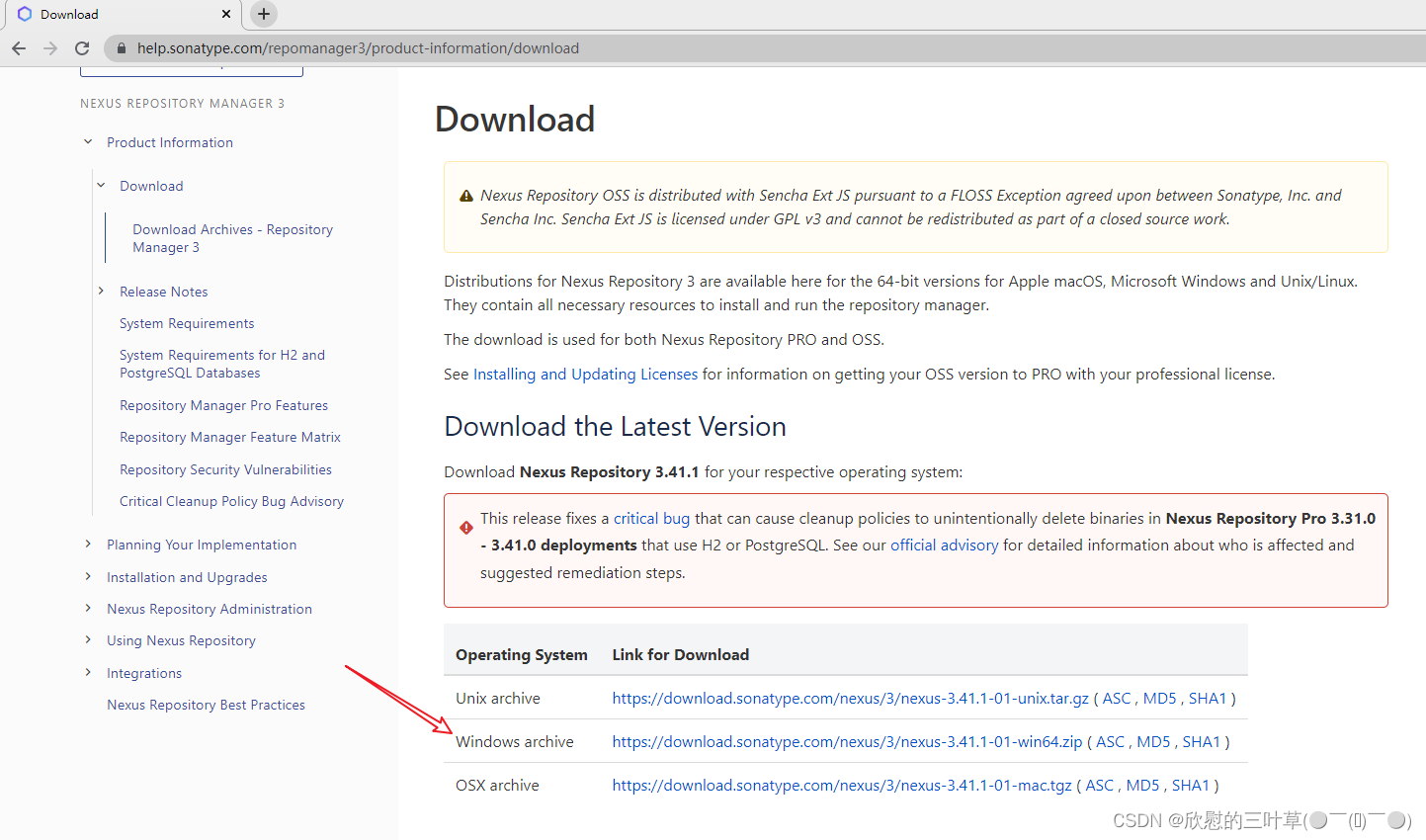
Task: Click the Download the Latest Version heading
Action: click(615, 427)
